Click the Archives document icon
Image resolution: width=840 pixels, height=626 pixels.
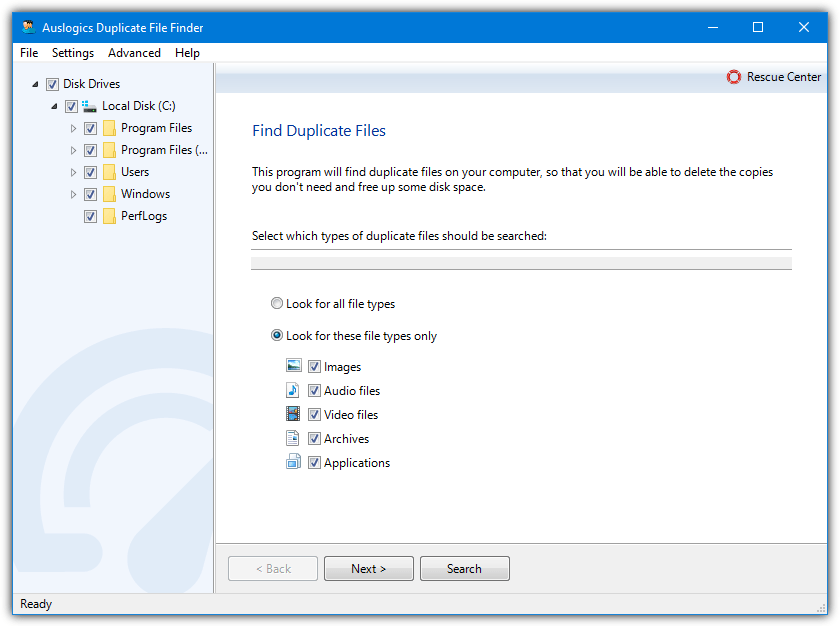[x=292, y=438]
